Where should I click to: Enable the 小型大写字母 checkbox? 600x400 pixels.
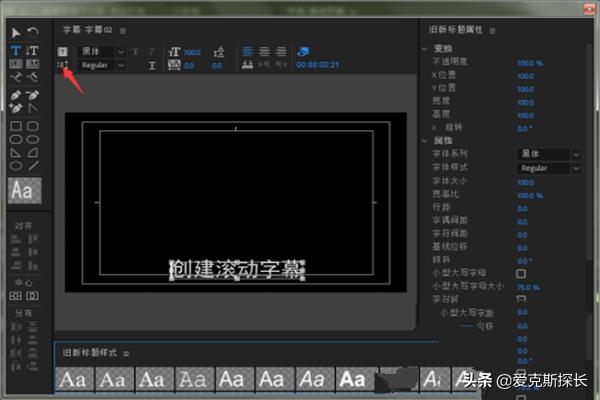click(521, 274)
